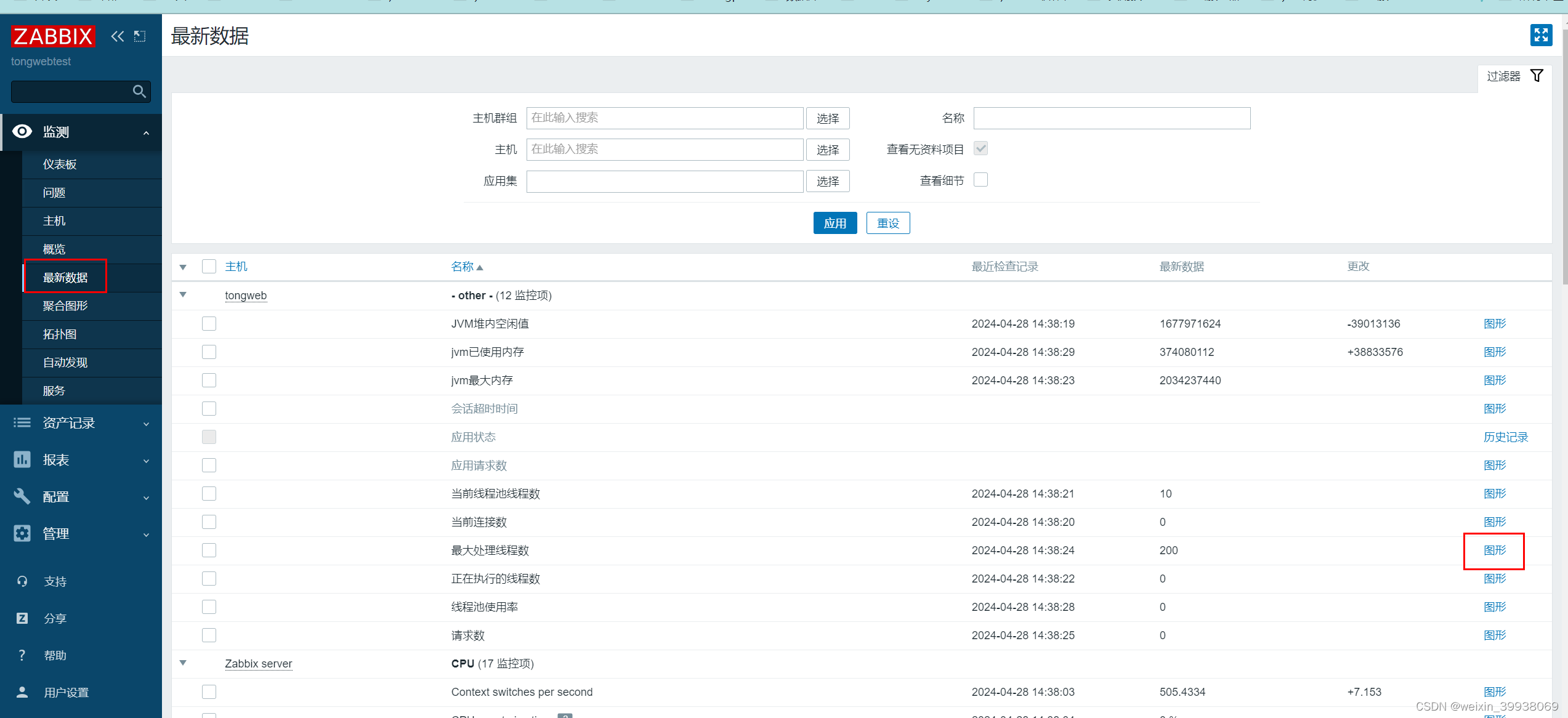The image size is (1568, 718).
Task: Enable 查看细节 checkbox
Action: (981, 180)
